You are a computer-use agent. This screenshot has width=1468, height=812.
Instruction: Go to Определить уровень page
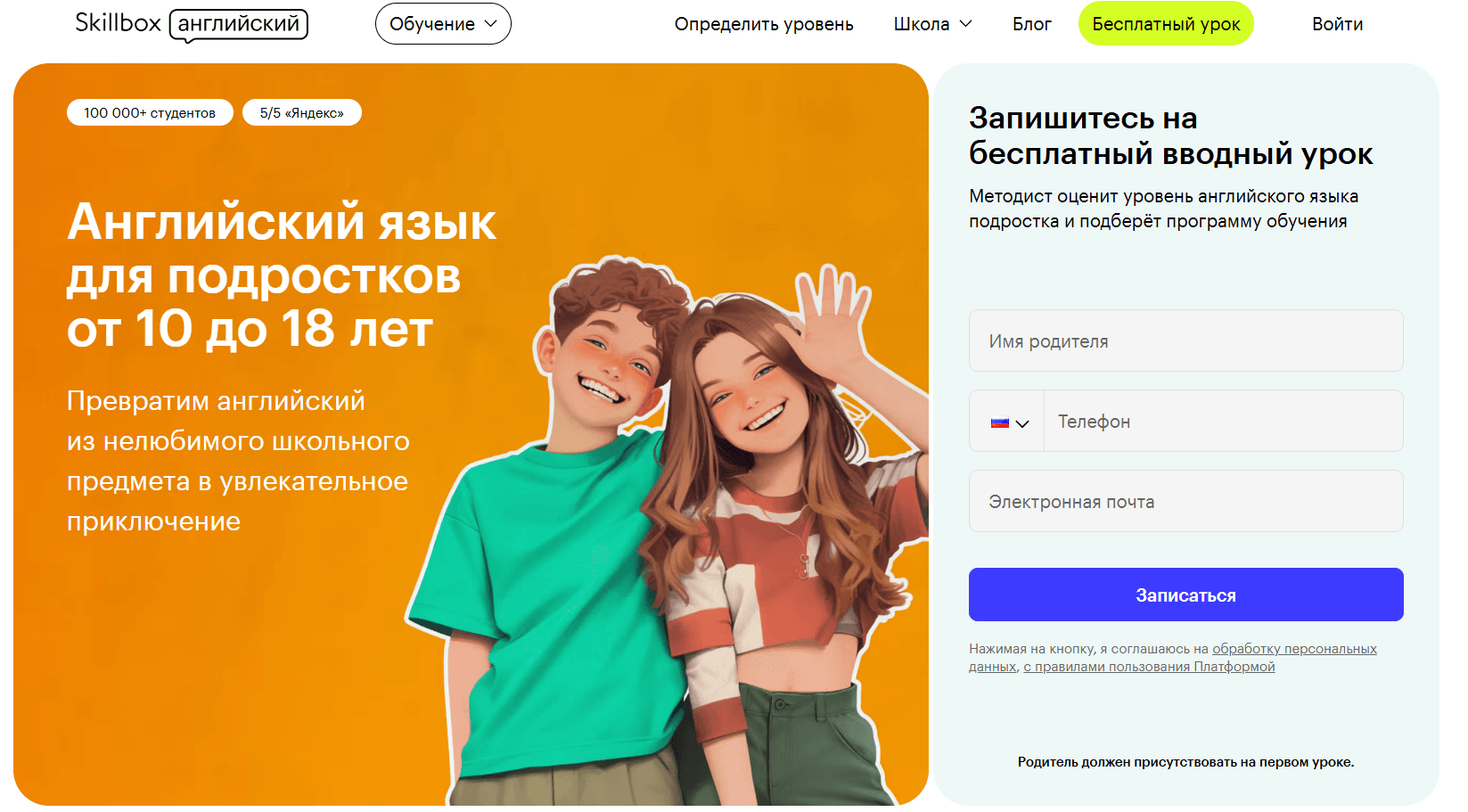tap(764, 24)
